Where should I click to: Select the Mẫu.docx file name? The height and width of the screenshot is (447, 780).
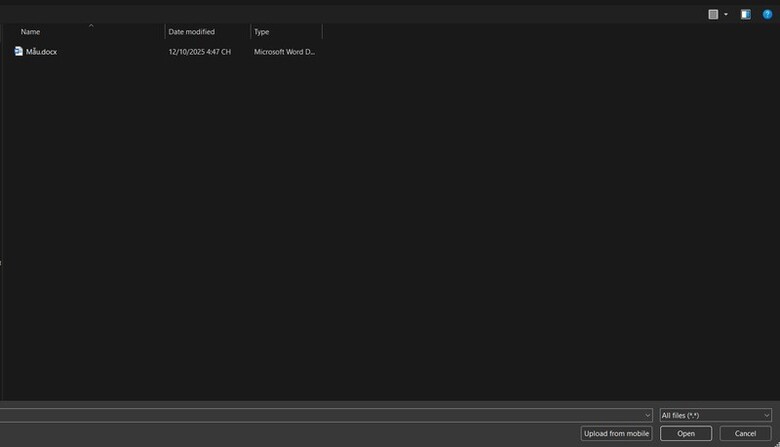pos(41,51)
